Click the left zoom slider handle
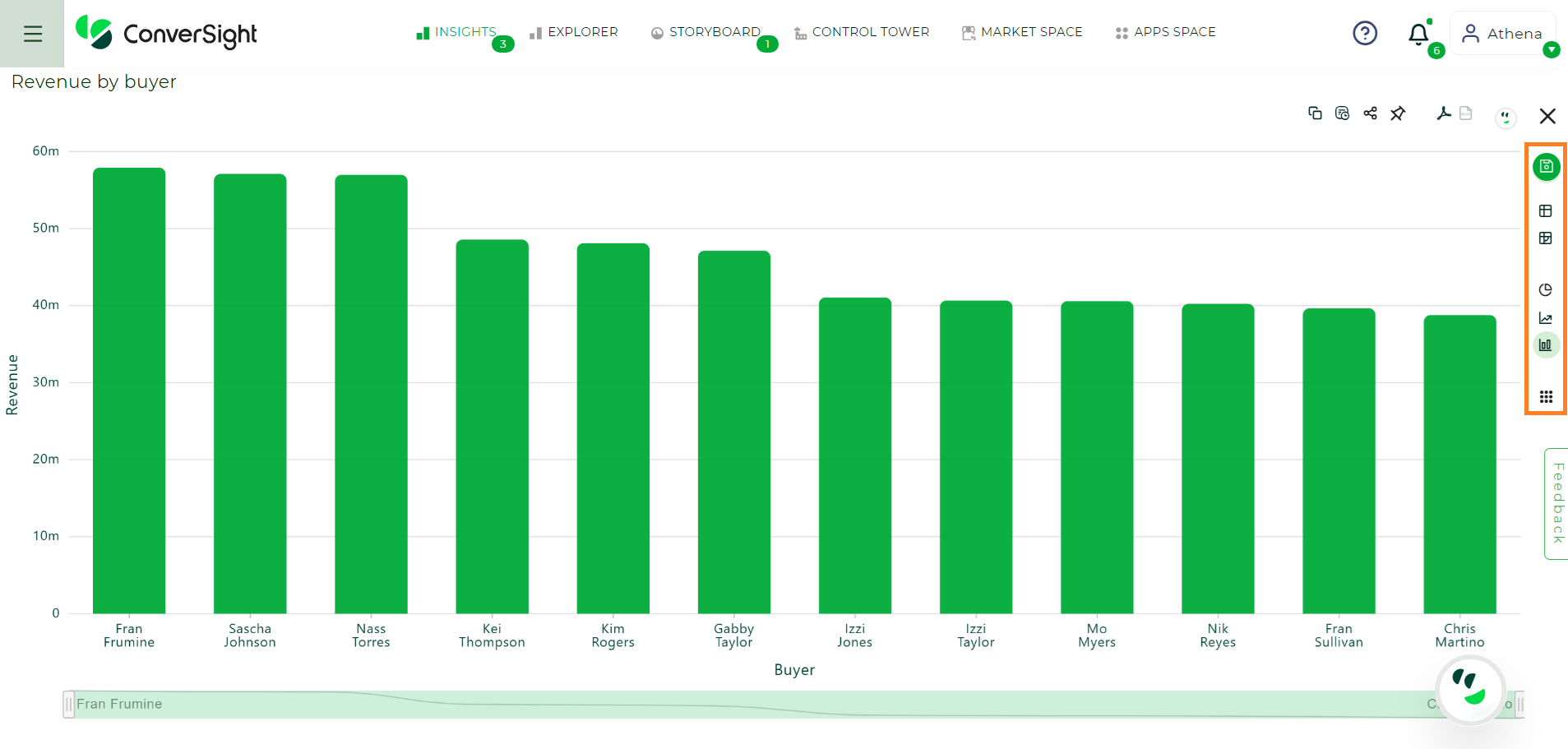The width and height of the screenshot is (1568, 749). pyautogui.click(x=69, y=705)
